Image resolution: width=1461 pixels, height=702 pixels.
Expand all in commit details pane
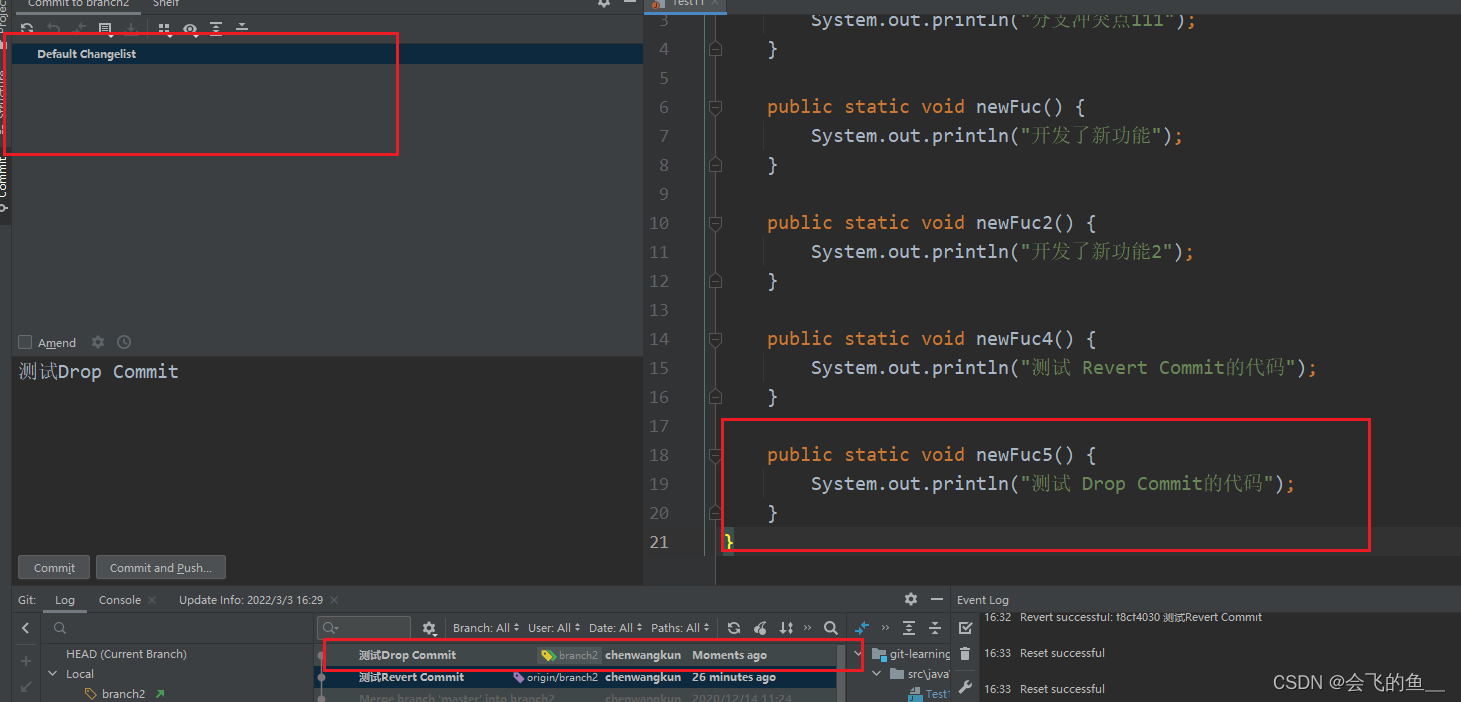(x=909, y=628)
